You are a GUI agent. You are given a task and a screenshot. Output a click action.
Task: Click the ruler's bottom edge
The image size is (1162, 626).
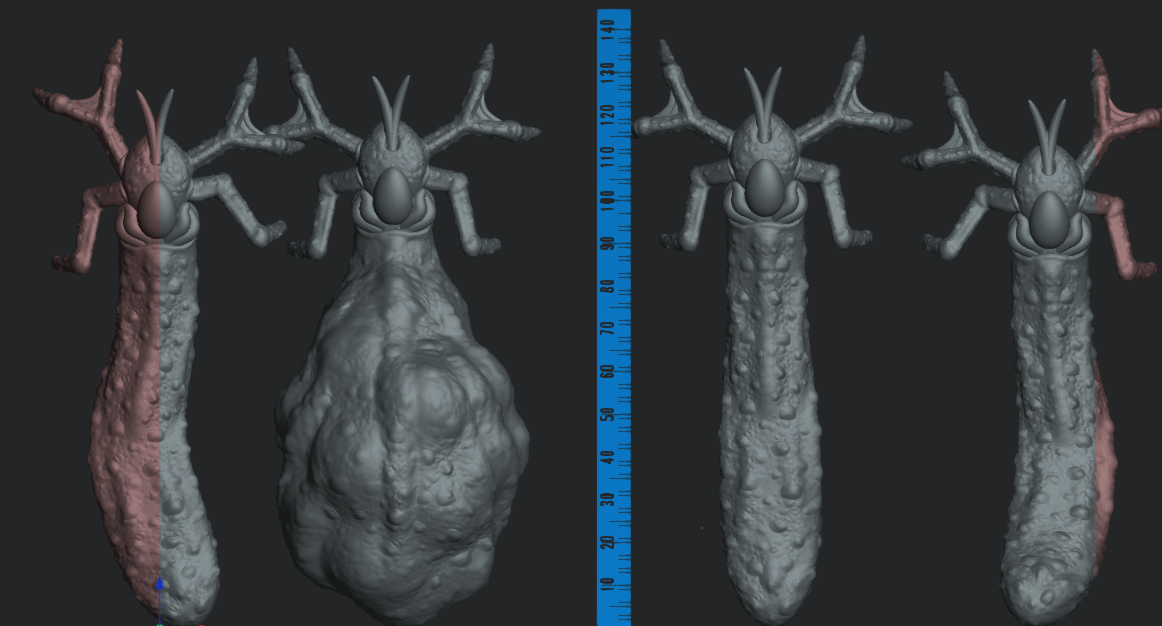[x=613, y=620]
